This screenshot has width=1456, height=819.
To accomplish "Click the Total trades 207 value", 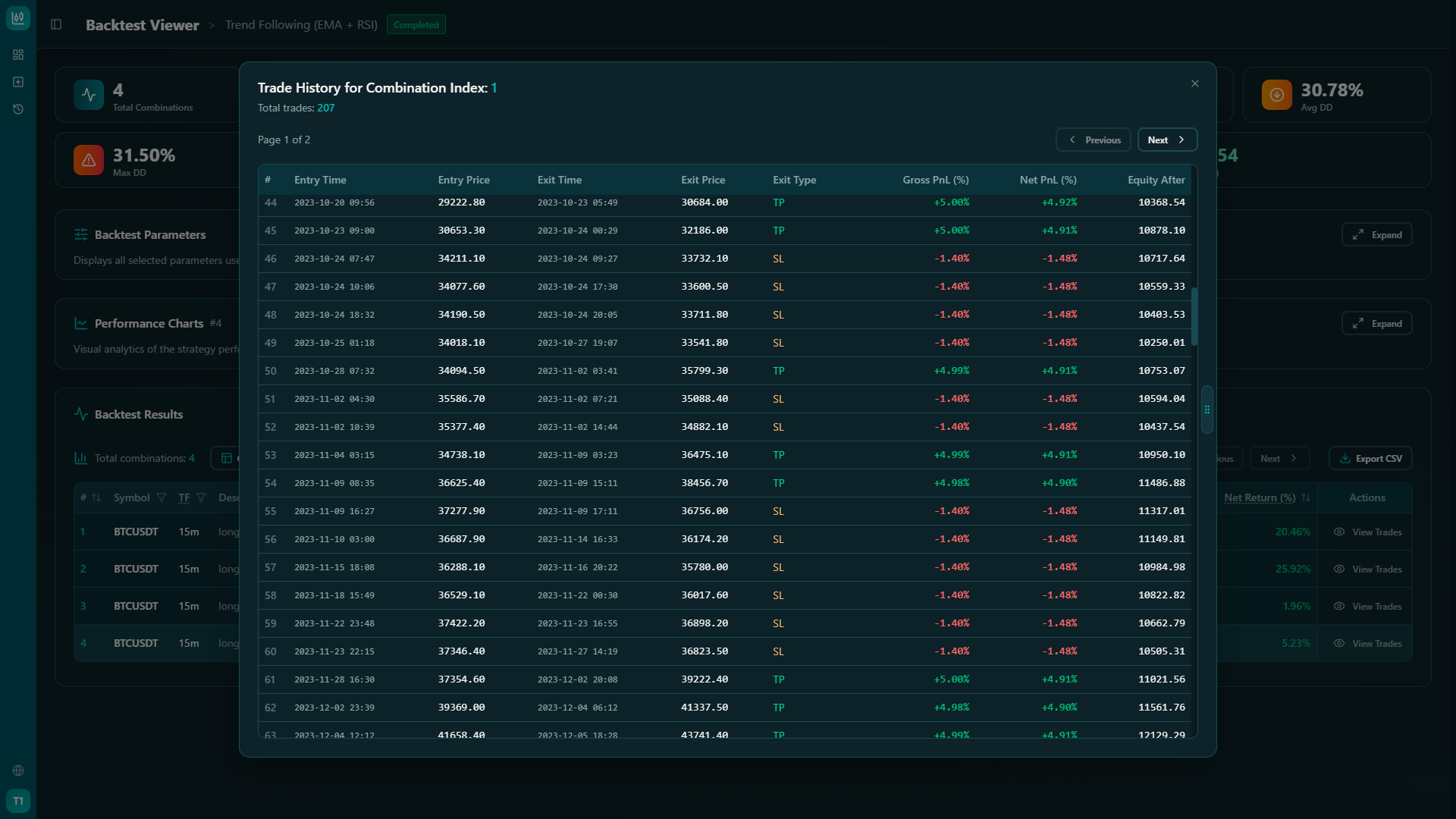I will [326, 108].
